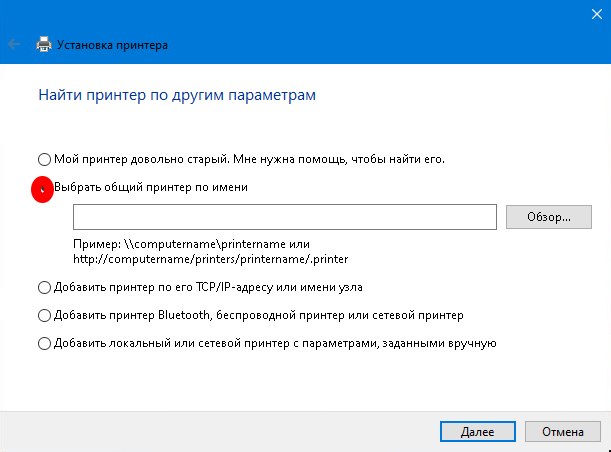Viewport: 611px width, 452px height.
Task: Choose the TCP/IP-адресу radio option
Action: tap(43, 287)
